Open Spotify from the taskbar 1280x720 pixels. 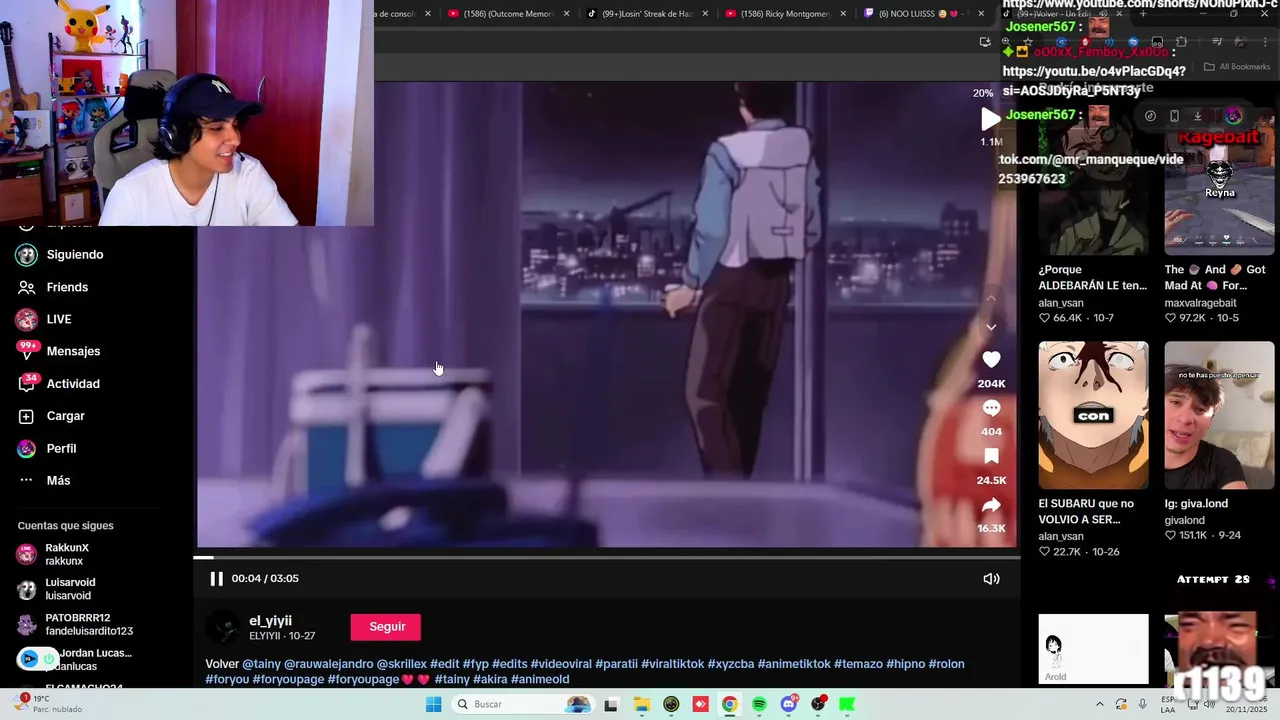(x=759, y=704)
